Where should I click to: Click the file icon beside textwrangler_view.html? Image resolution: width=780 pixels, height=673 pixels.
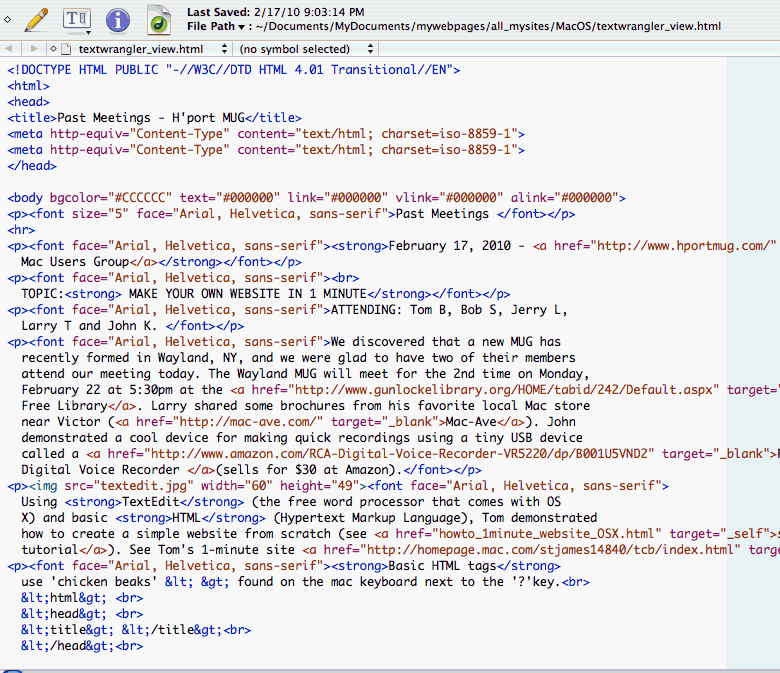click(x=66, y=48)
